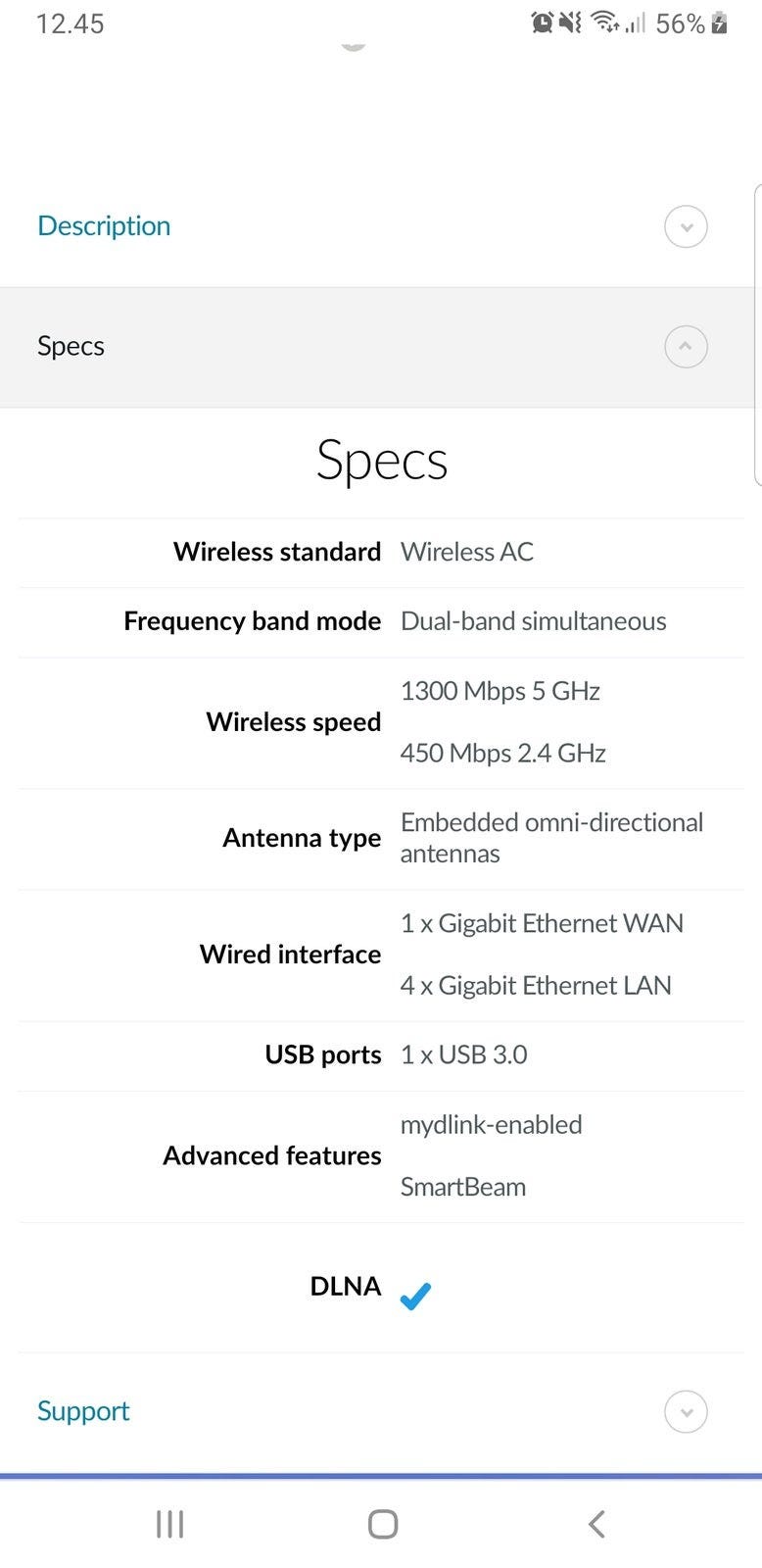Image resolution: width=762 pixels, height=1568 pixels.
Task: Tap the alarm icon in the status bar
Action: point(542,23)
